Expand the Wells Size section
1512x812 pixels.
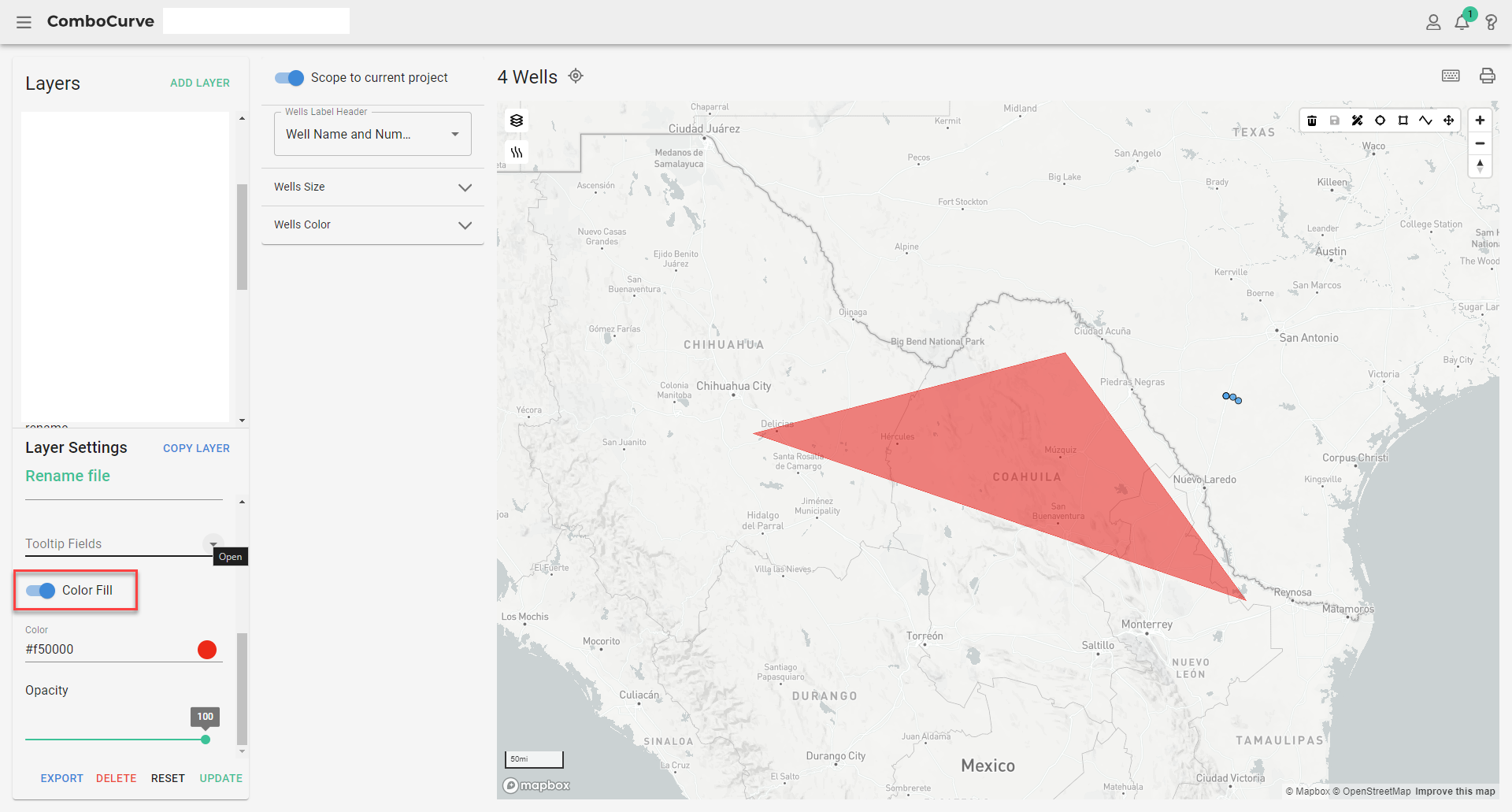(x=372, y=187)
